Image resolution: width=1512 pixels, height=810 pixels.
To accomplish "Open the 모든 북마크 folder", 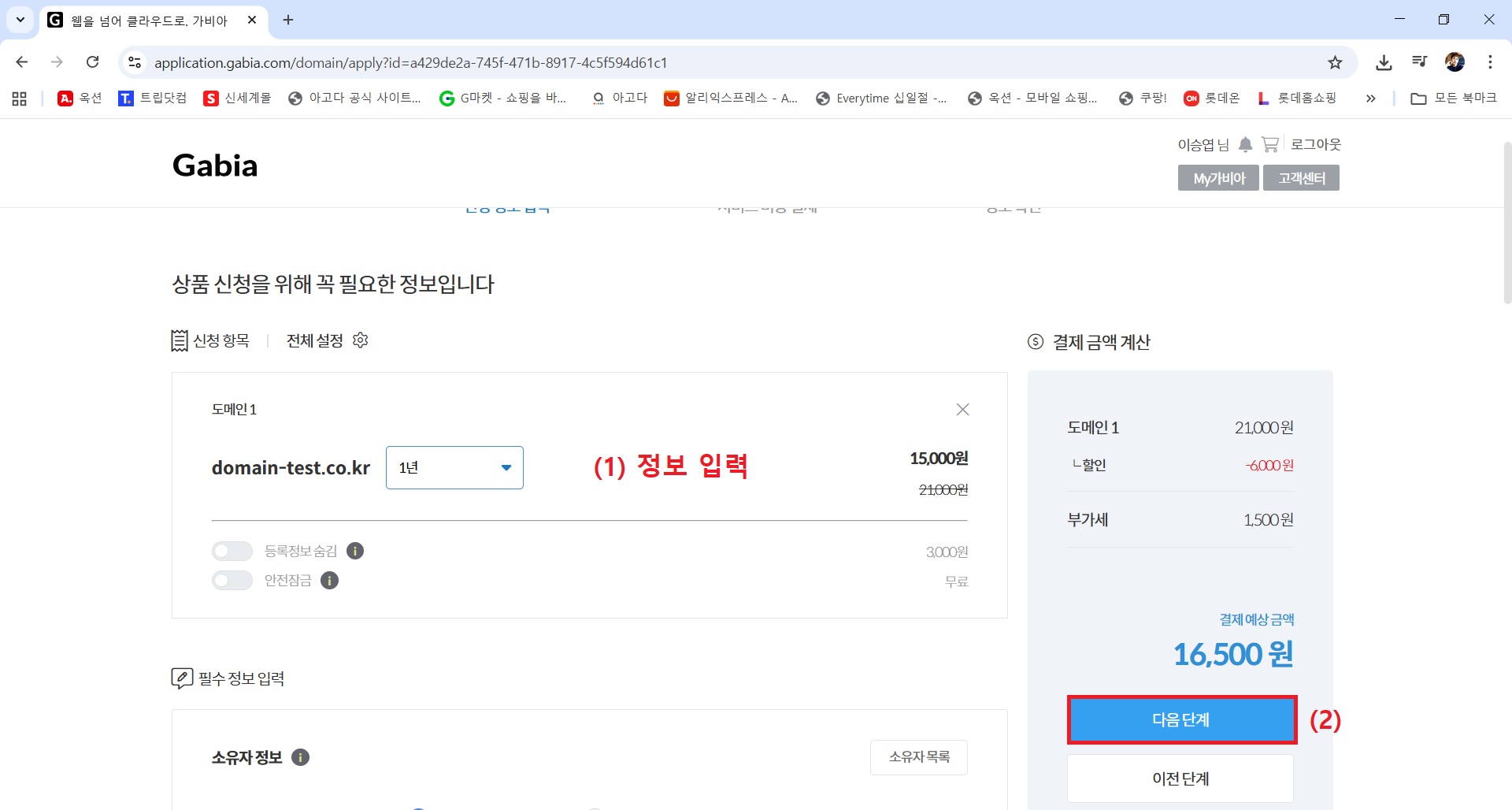I will [1454, 98].
